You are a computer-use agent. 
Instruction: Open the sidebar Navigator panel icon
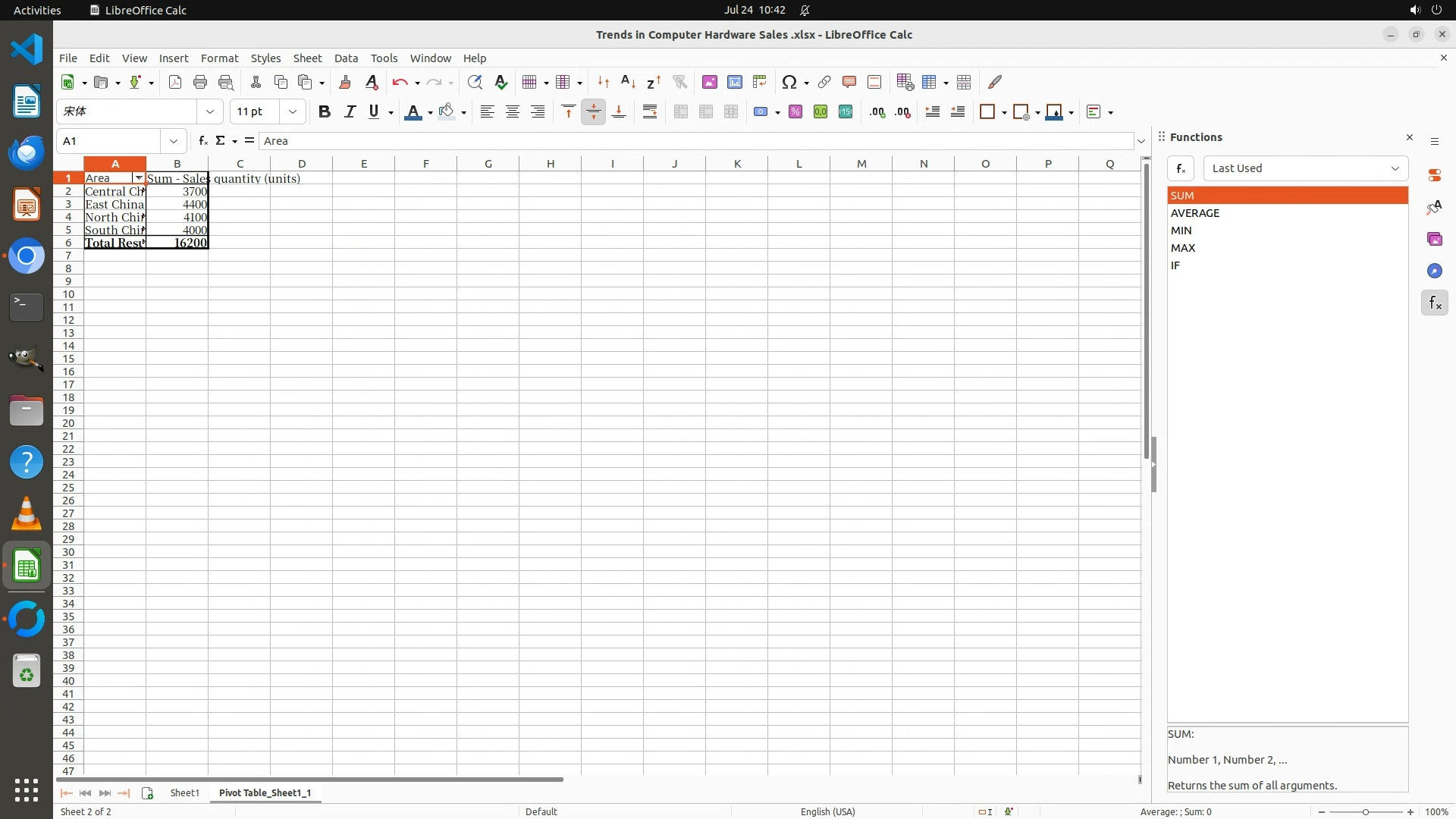point(1434,271)
